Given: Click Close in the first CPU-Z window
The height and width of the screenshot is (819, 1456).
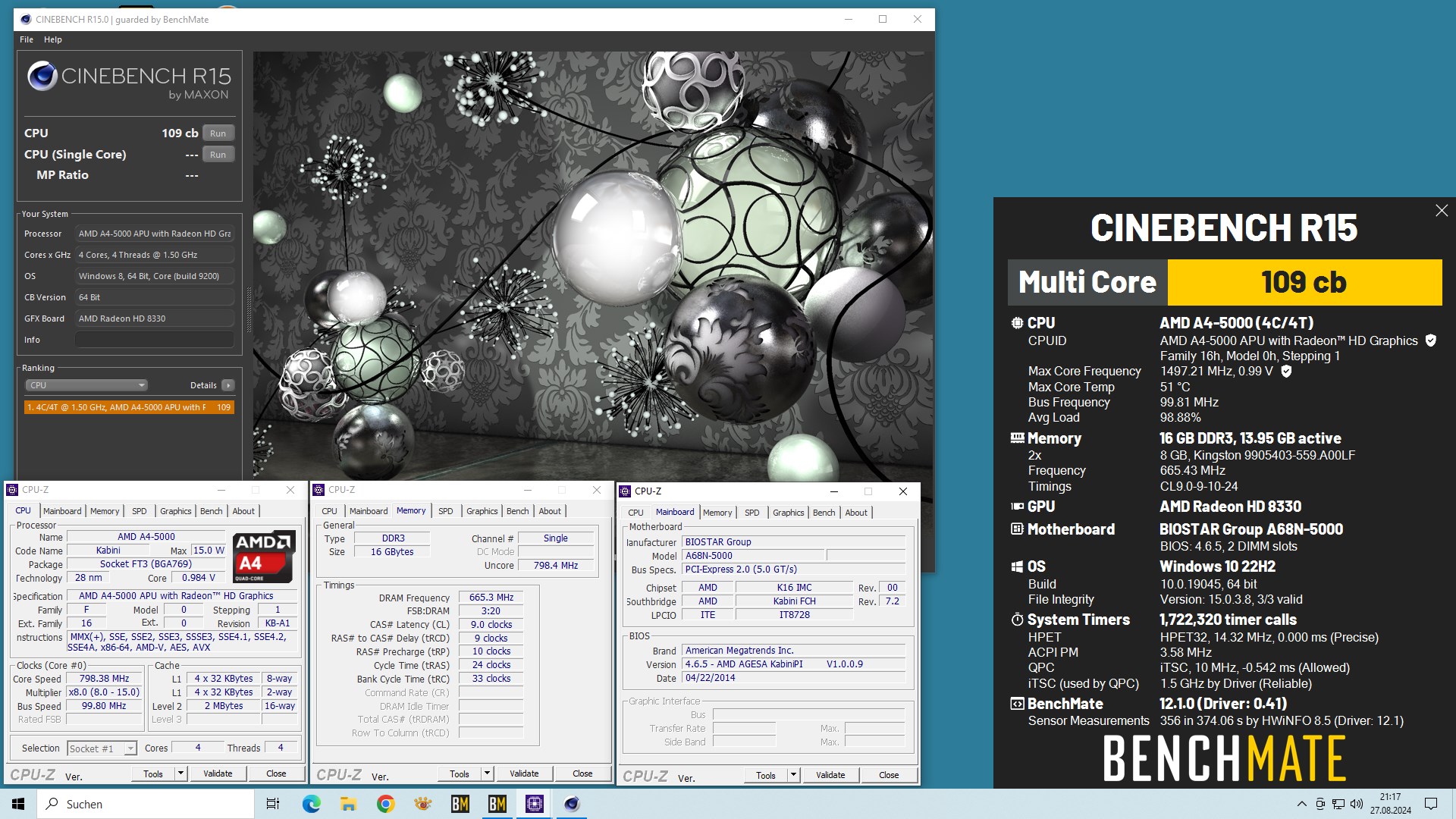Looking at the screenshot, I should point(276,773).
